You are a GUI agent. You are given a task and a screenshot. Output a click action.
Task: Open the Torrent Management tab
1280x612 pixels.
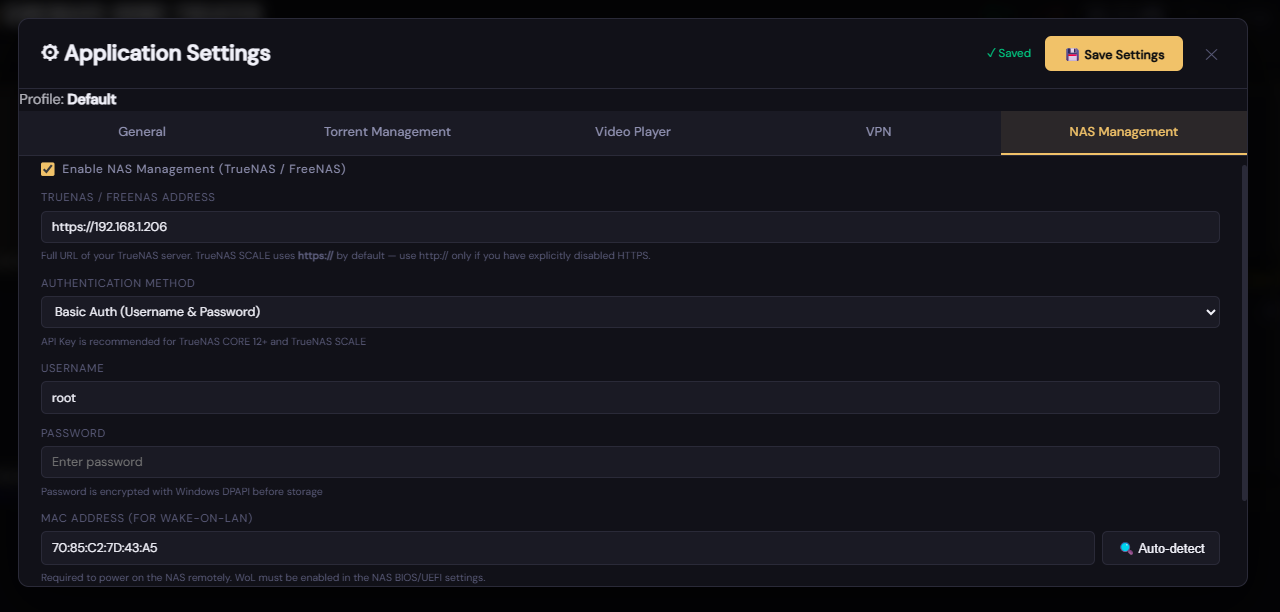(x=387, y=131)
